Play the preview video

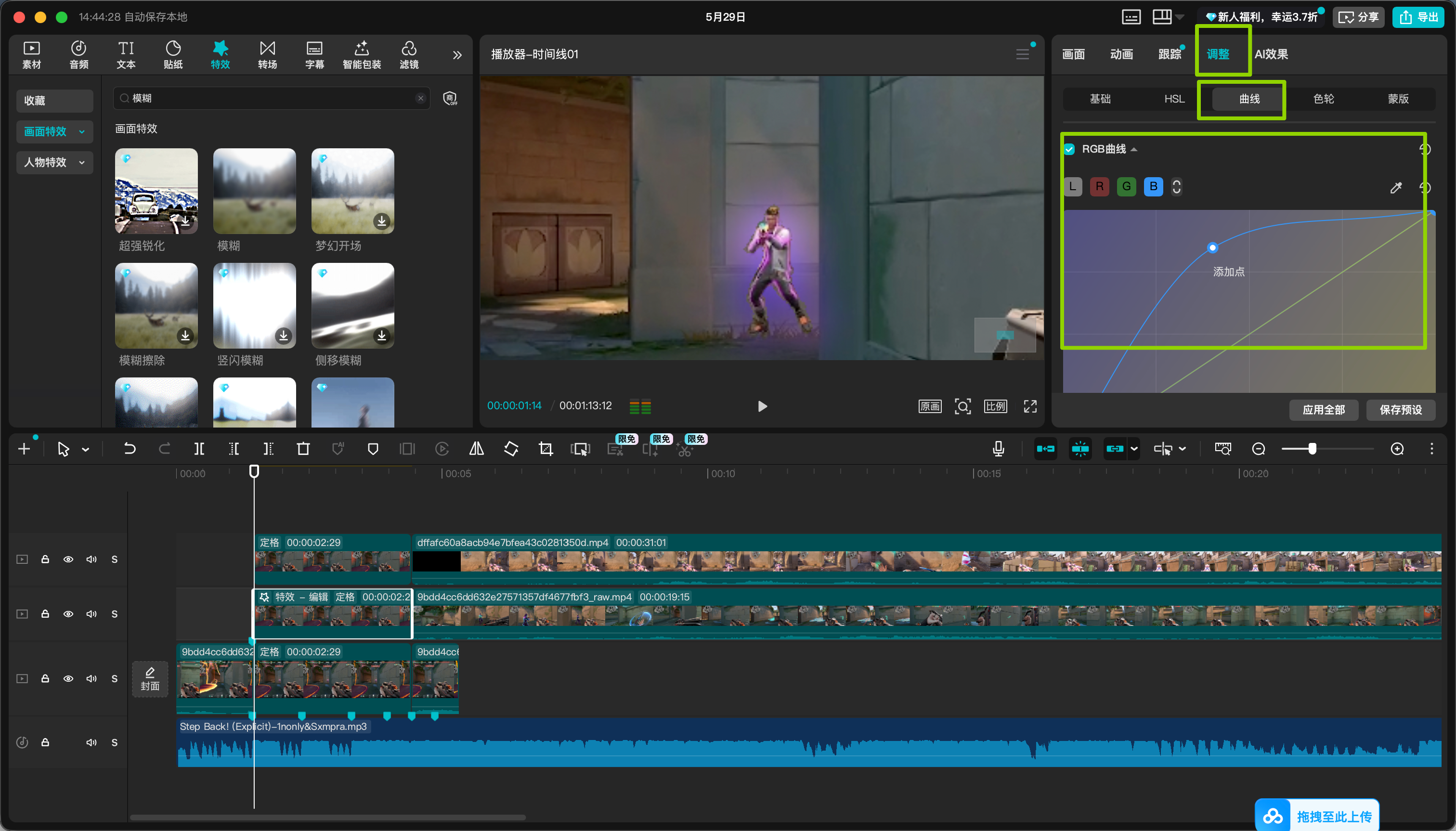pos(762,406)
